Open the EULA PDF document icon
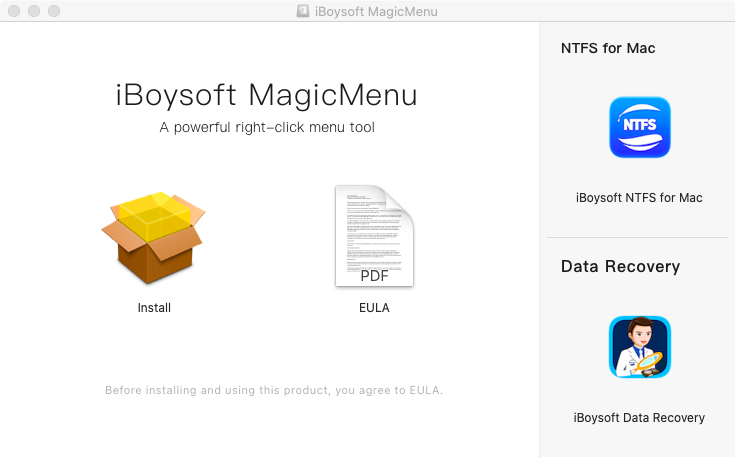The image size is (735, 465). 374,236
